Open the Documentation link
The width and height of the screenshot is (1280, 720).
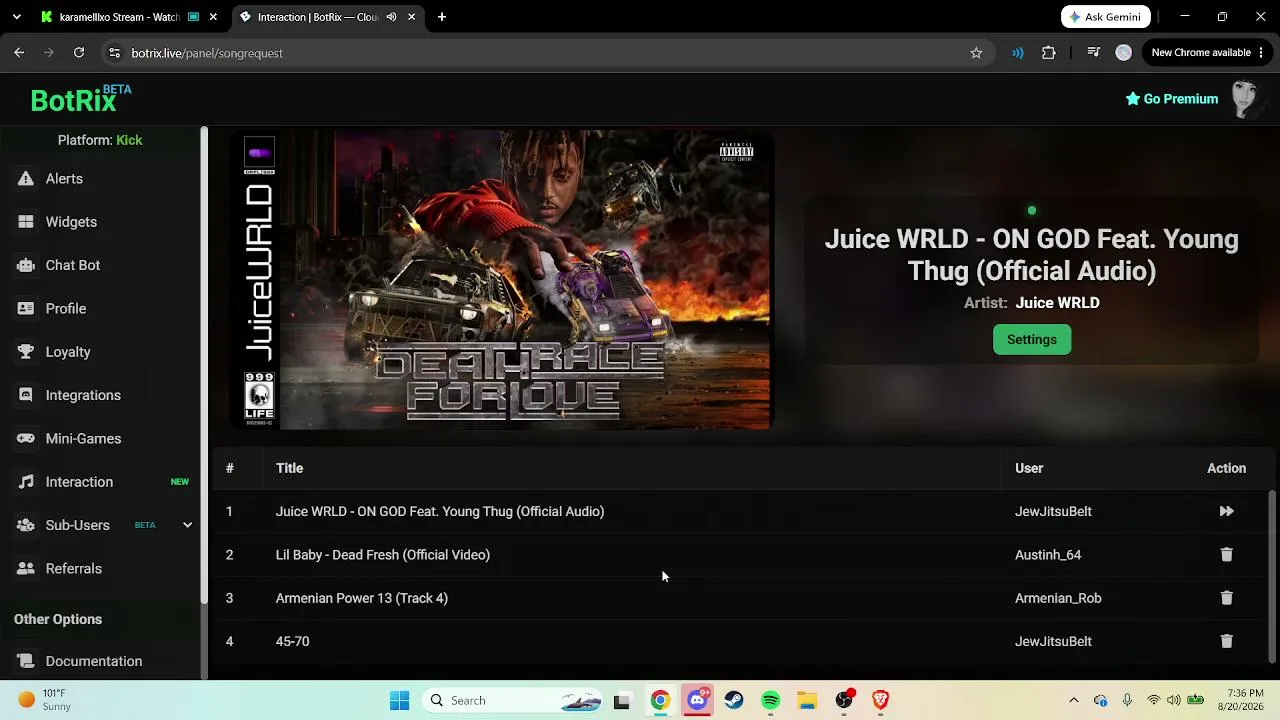93,661
